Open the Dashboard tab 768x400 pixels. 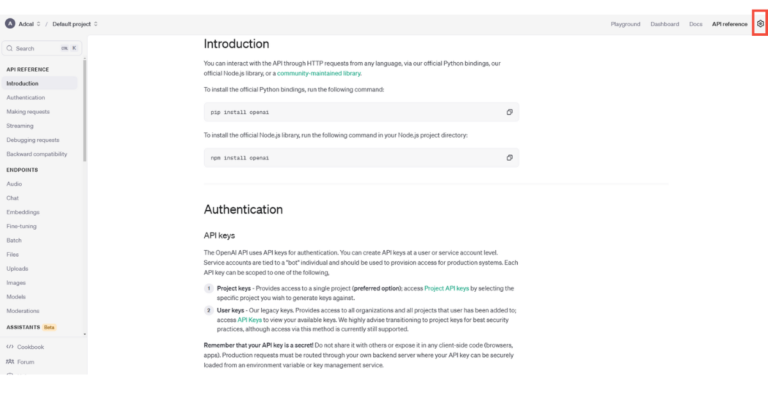(664, 23)
